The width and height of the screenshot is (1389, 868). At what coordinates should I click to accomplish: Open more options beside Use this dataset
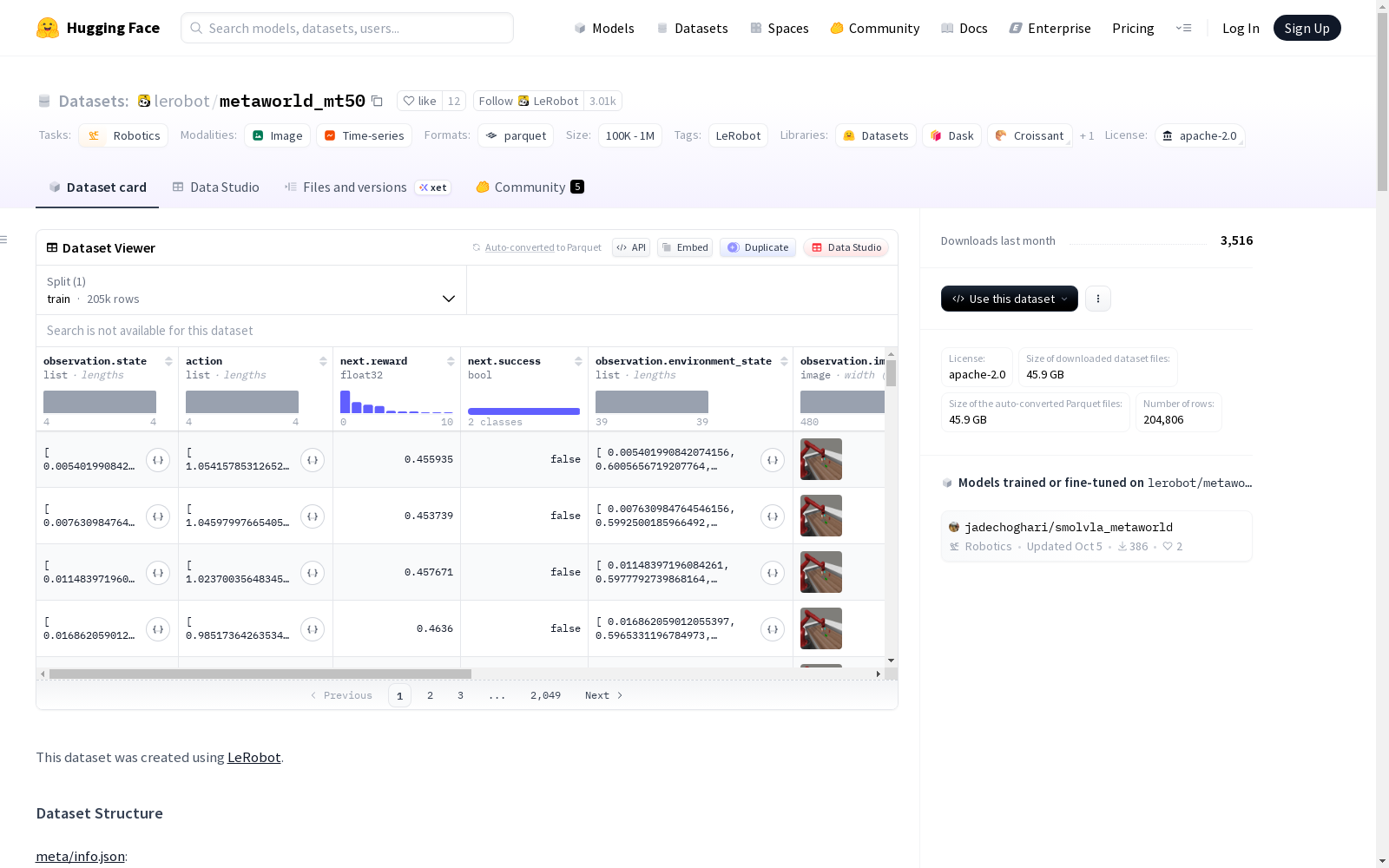click(1098, 299)
